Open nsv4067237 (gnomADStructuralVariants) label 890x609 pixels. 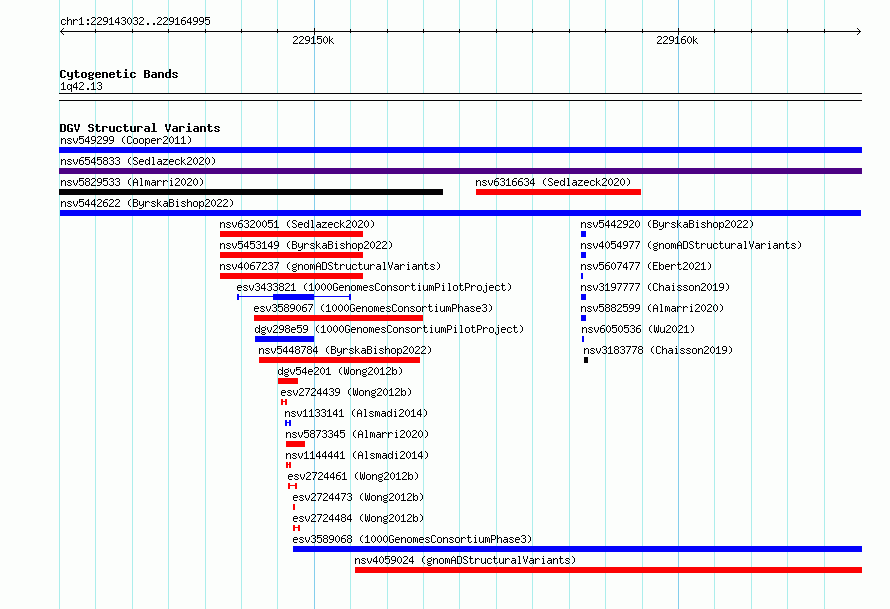pos(330,266)
